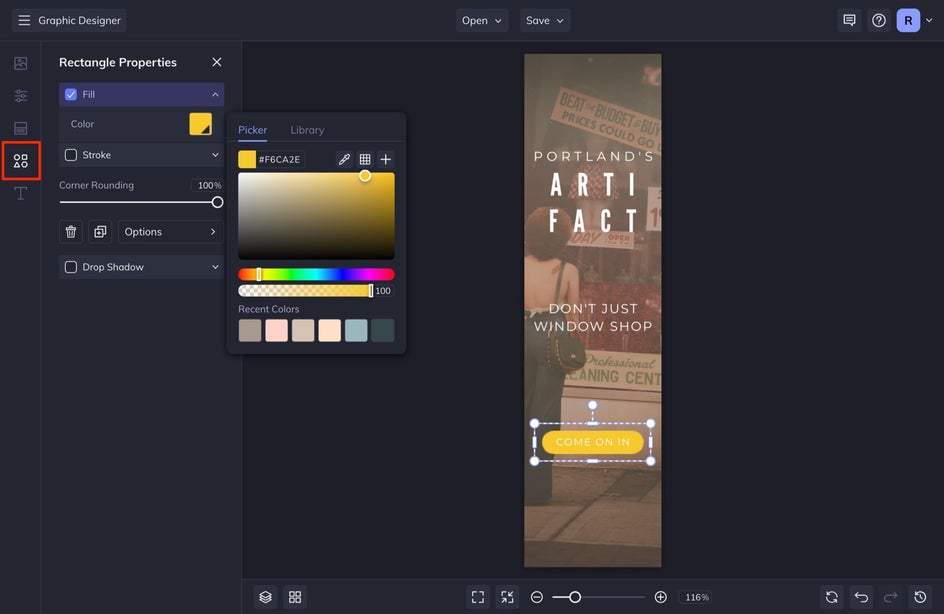Collapse the Fill section chevron
The height and width of the screenshot is (614, 944).
(x=215, y=95)
